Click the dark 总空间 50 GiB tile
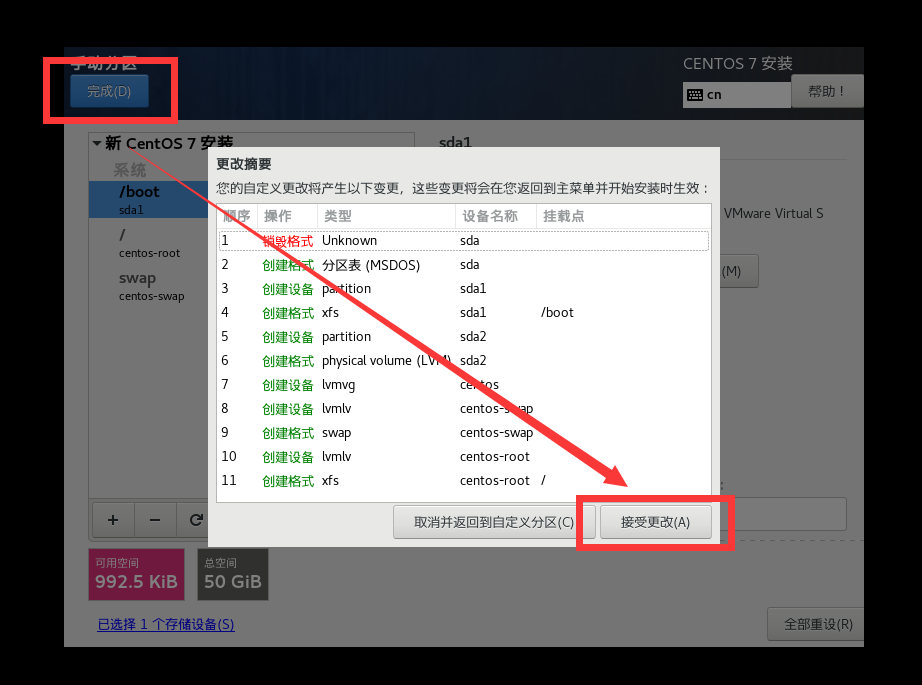 tap(232, 574)
